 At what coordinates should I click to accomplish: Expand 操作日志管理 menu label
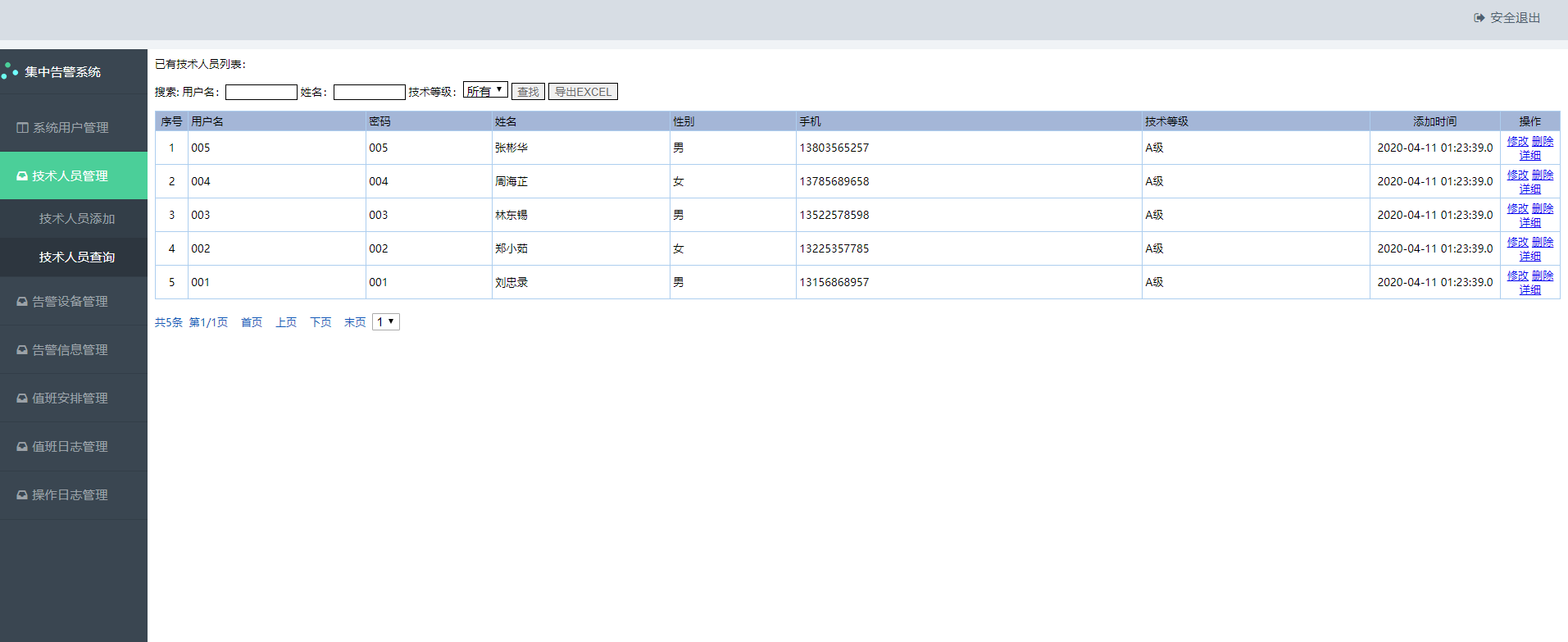click(70, 495)
